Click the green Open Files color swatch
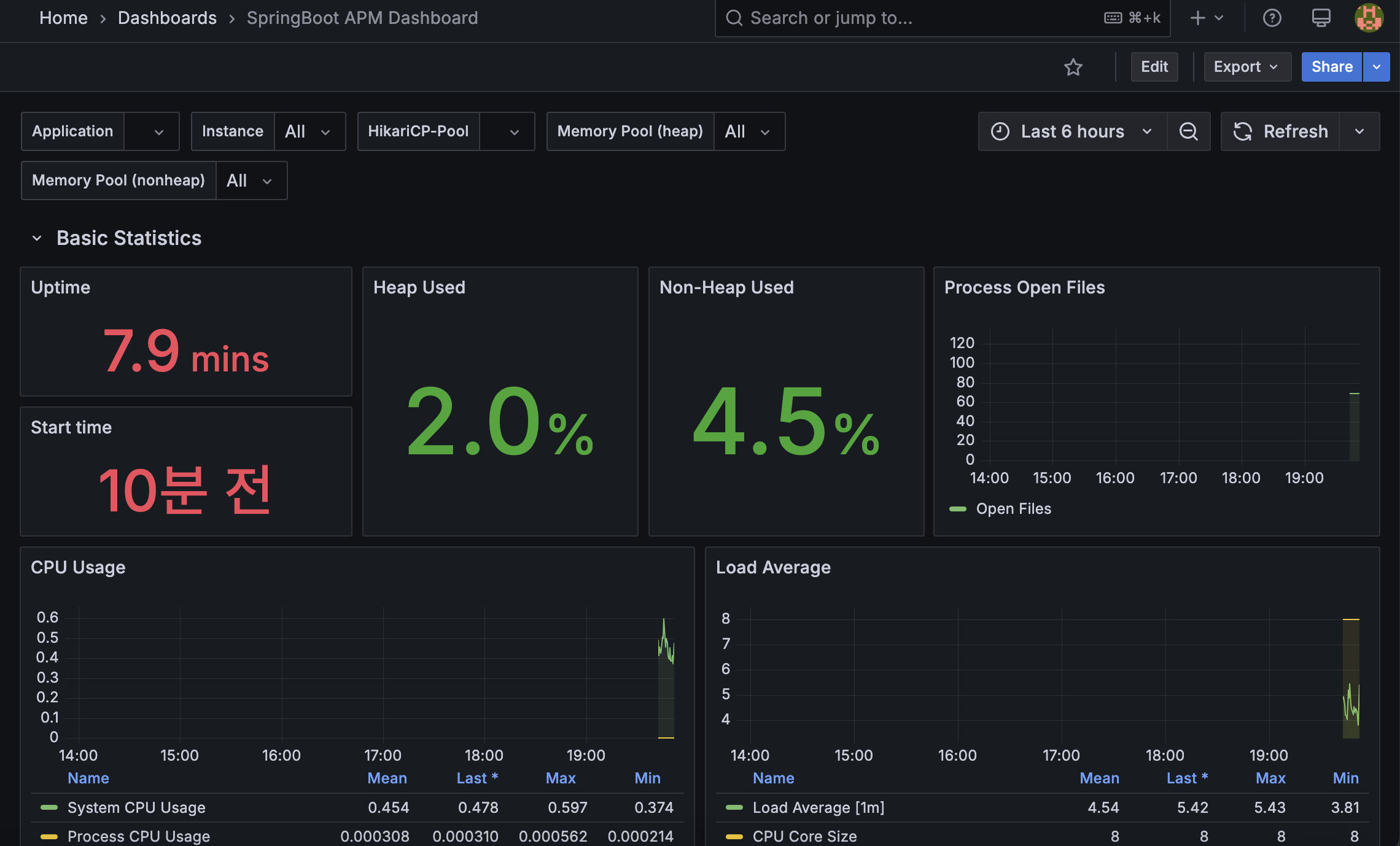The height and width of the screenshot is (846, 1400). 958,509
